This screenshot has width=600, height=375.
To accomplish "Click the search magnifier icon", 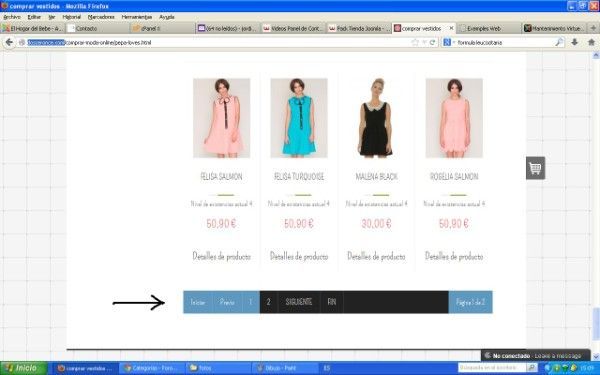I will (x=559, y=42).
